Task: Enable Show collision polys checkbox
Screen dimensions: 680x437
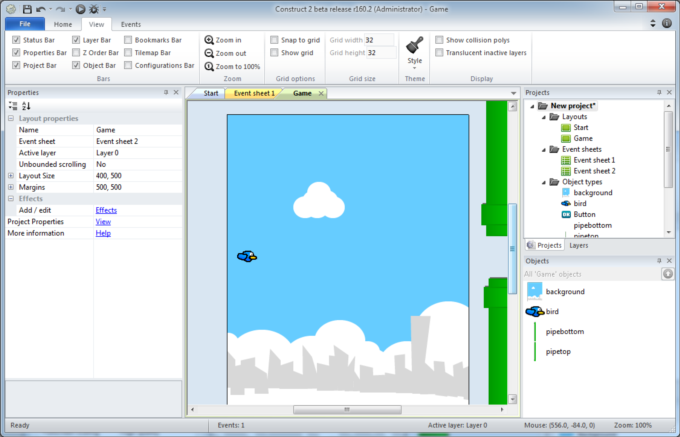Action: [439, 40]
